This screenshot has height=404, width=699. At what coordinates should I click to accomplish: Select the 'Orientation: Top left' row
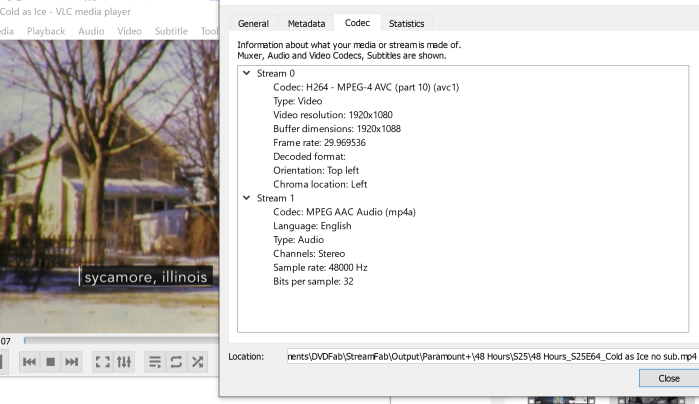[316, 170]
